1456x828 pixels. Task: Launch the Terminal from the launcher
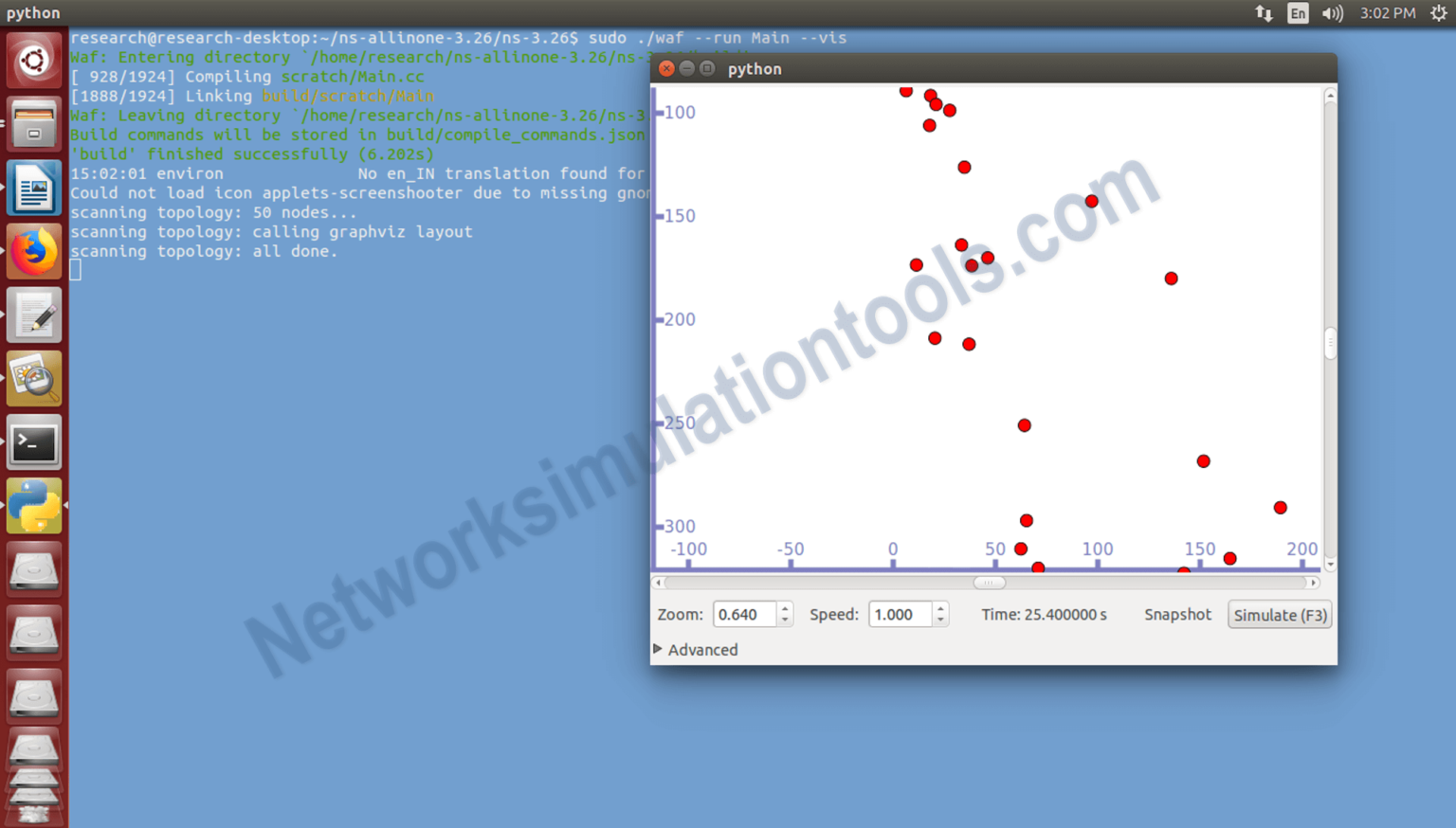[33, 442]
